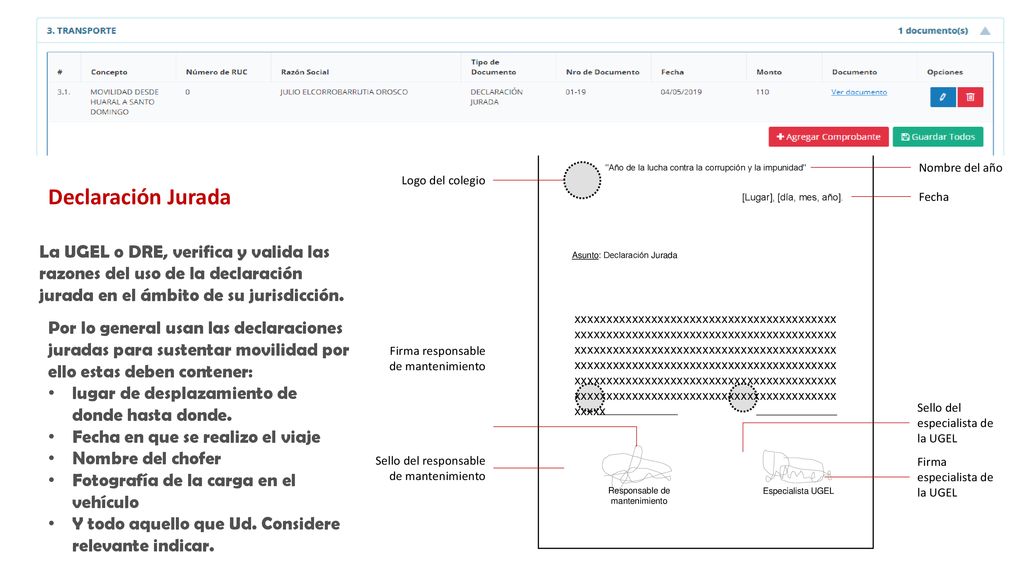Click the 'Razón Social' column header
1024x576 pixels.
(x=305, y=72)
